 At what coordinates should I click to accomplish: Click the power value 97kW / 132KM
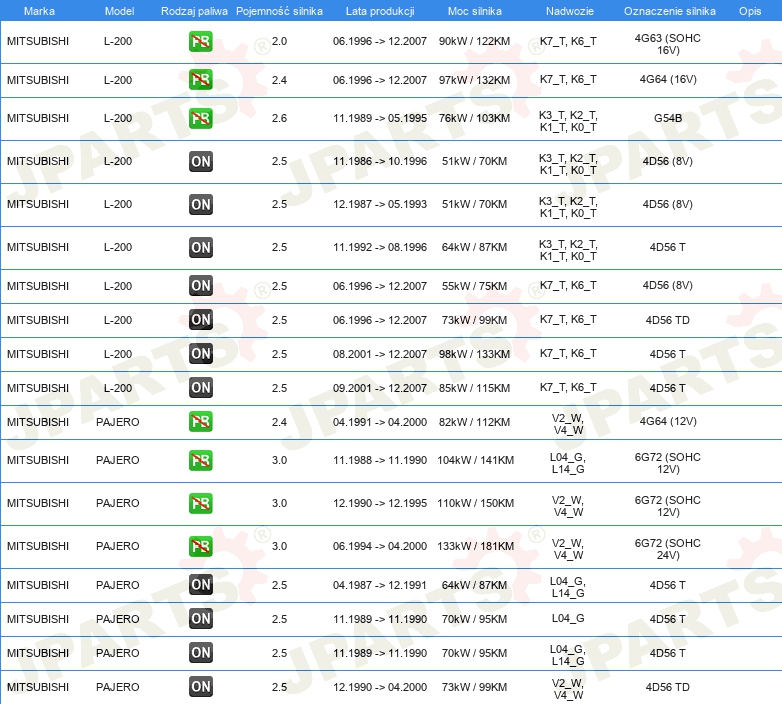(474, 80)
